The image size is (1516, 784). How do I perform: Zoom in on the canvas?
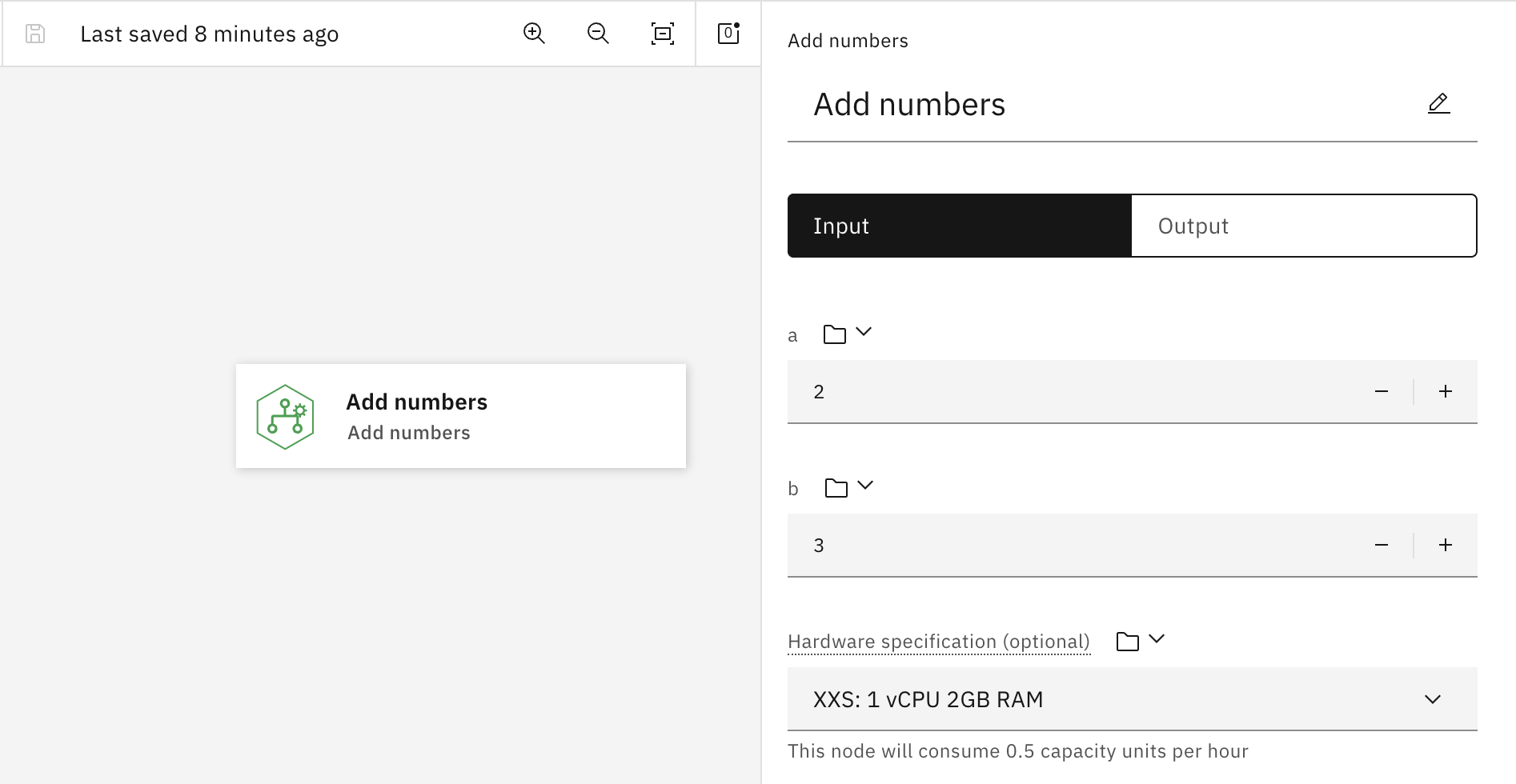coord(534,34)
